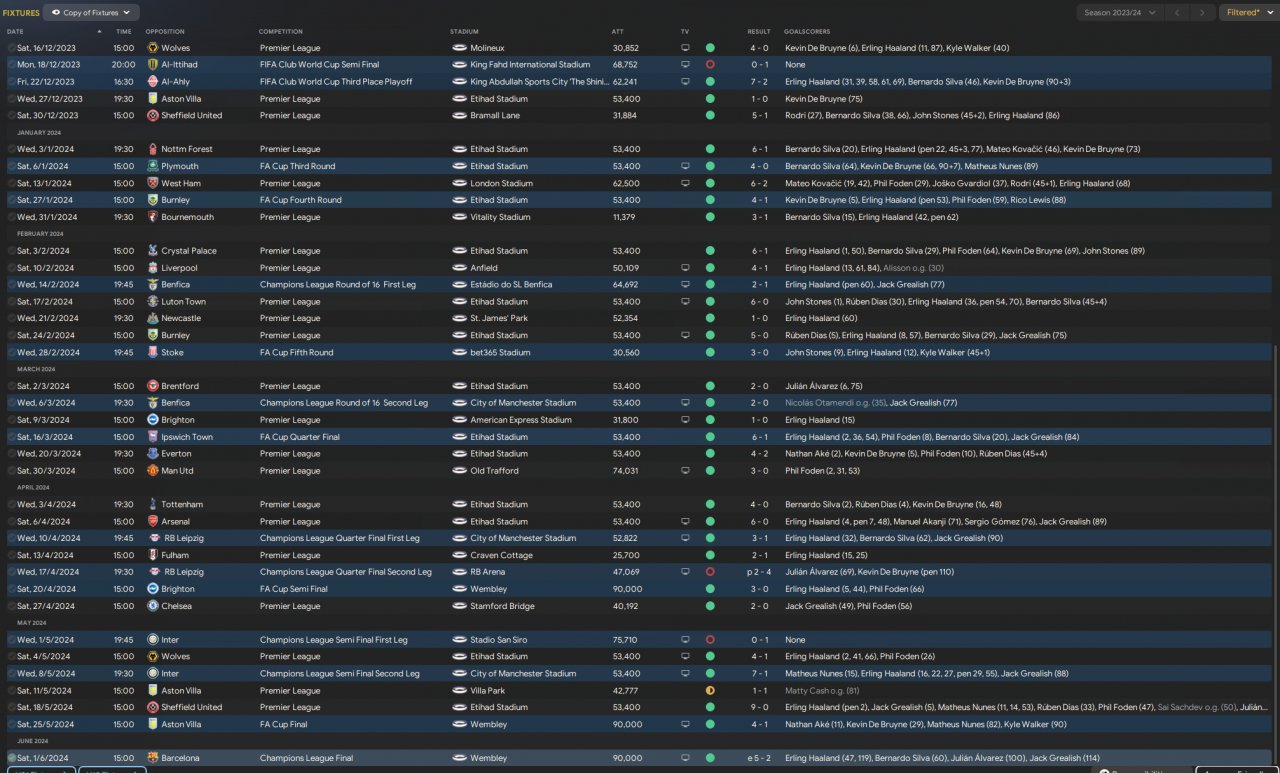Open the Copy of Fixtures view dropdown
Viewport: 1280px width, 773px height.
pyautogui.click(x=92, y=13)
